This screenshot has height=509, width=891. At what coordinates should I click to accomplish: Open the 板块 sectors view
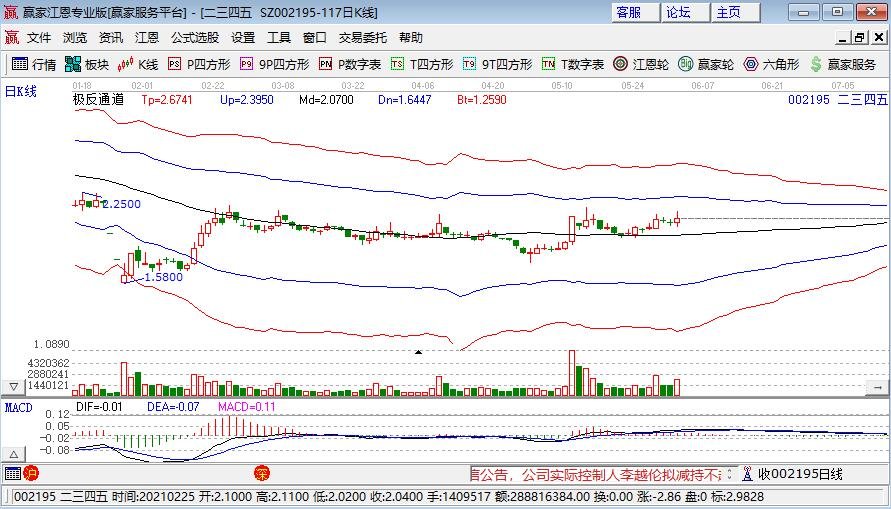click(86, 64)
